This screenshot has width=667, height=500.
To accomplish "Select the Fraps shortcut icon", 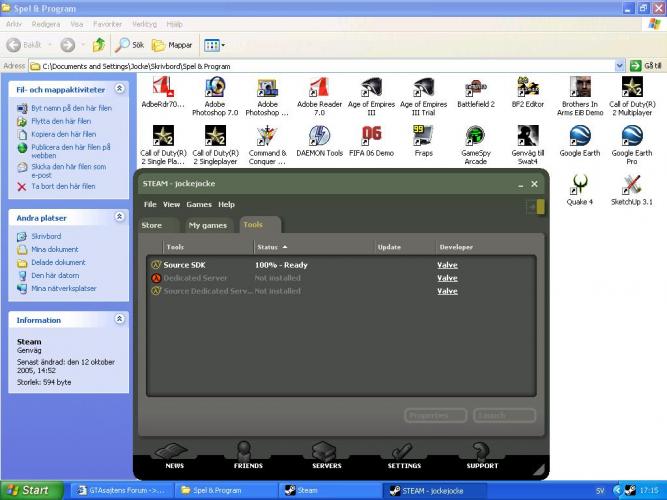I will pyautogui.click(x=423, y=135).
